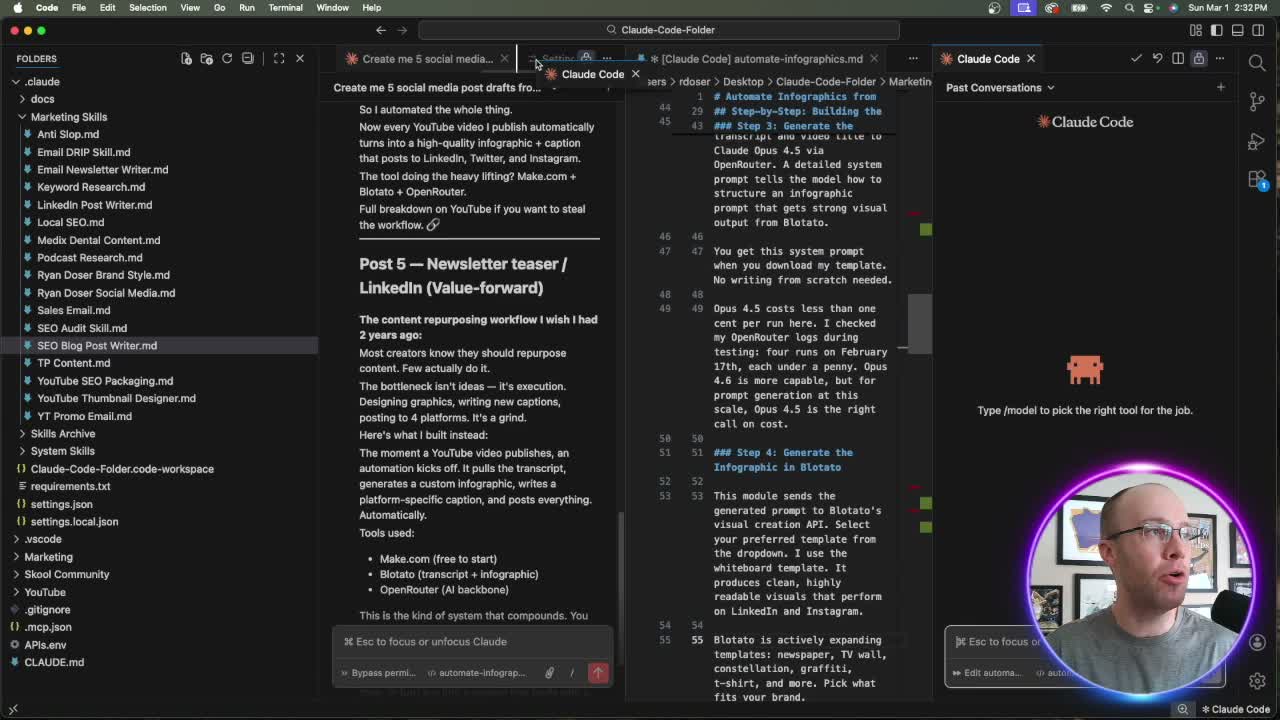
Task: Create a new file in Folders panel
Action: pos(186,58)
